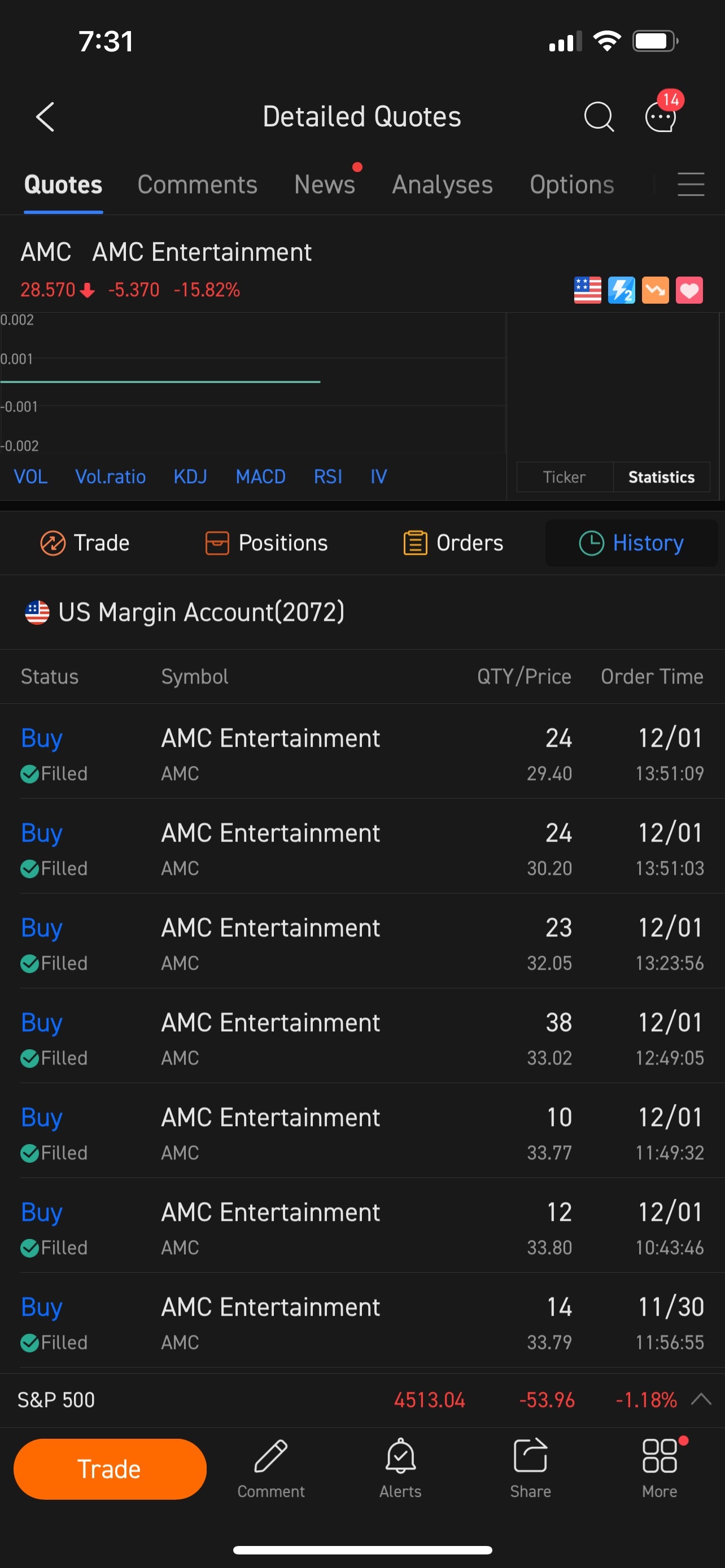The height and width of the screenshot is (1568, 725).
Task: Select the IV indicator
Action: coord(379,476)
